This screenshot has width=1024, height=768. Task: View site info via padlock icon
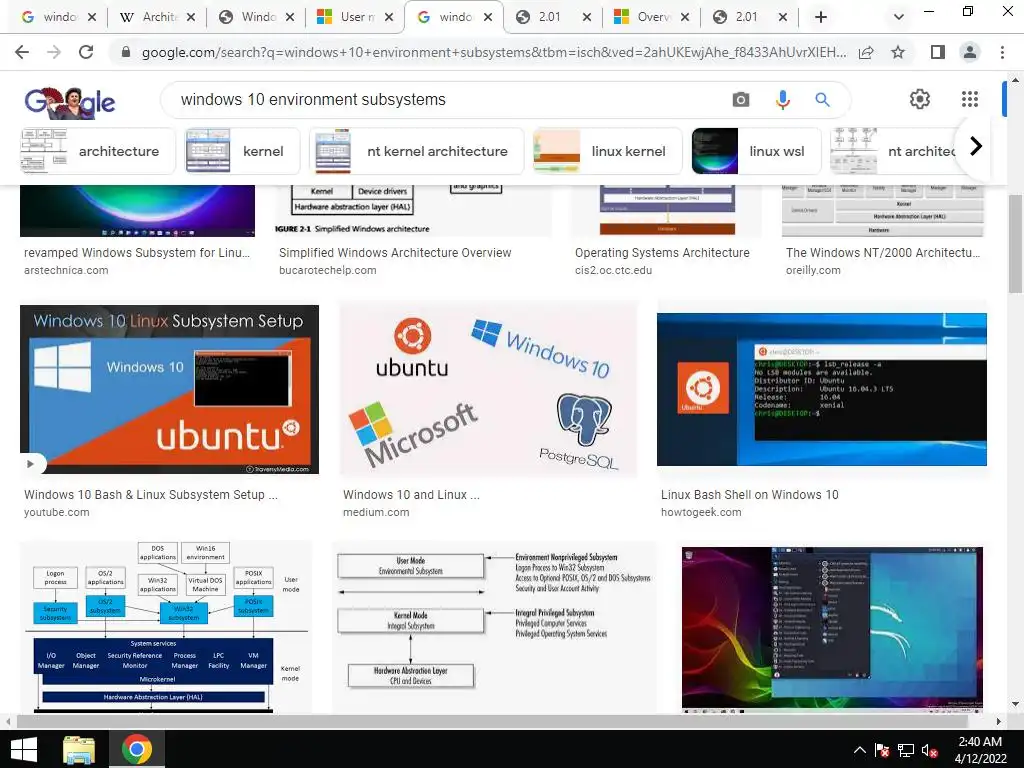[x=126, y=52]
